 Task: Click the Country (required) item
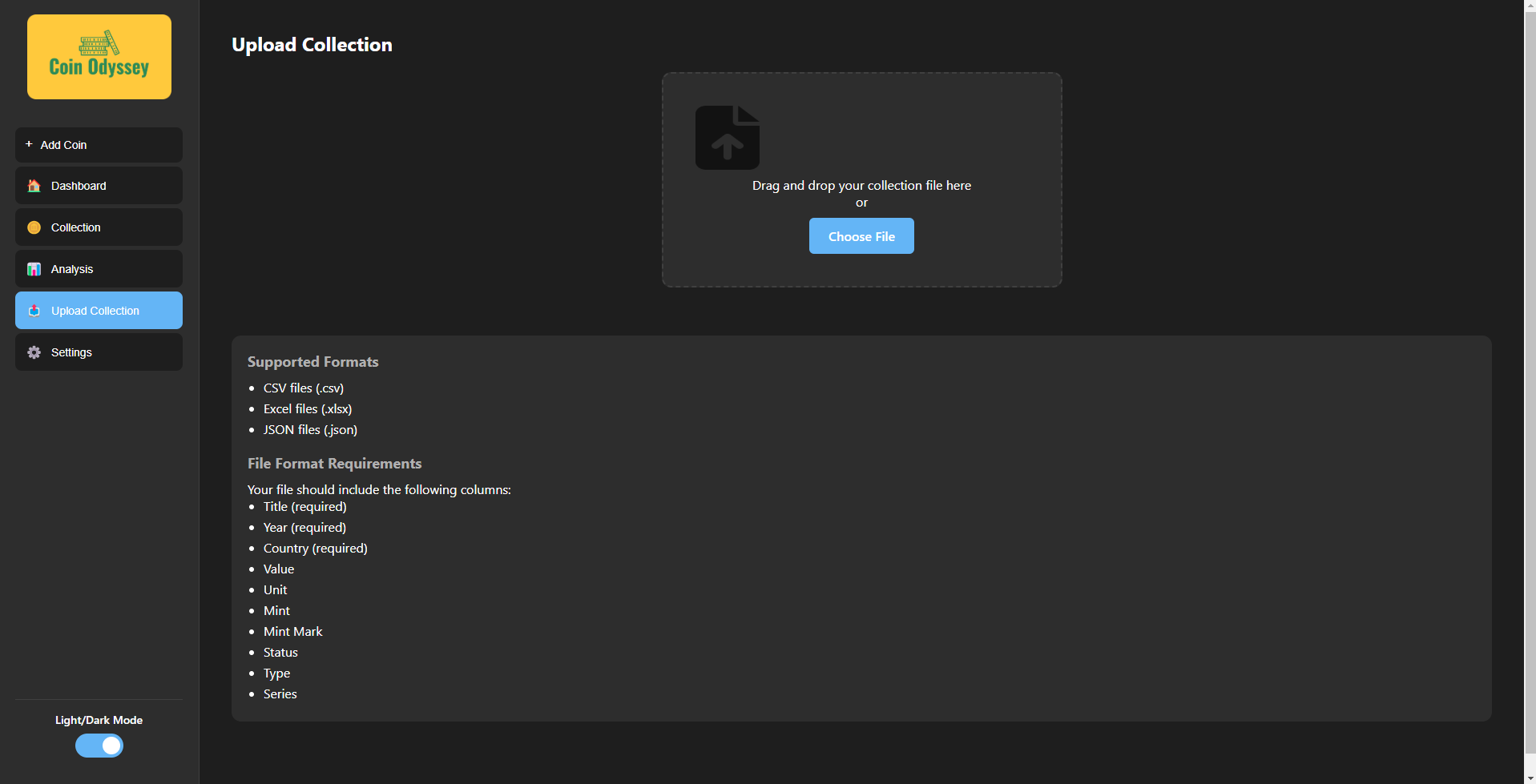click(x=316, y=549)
